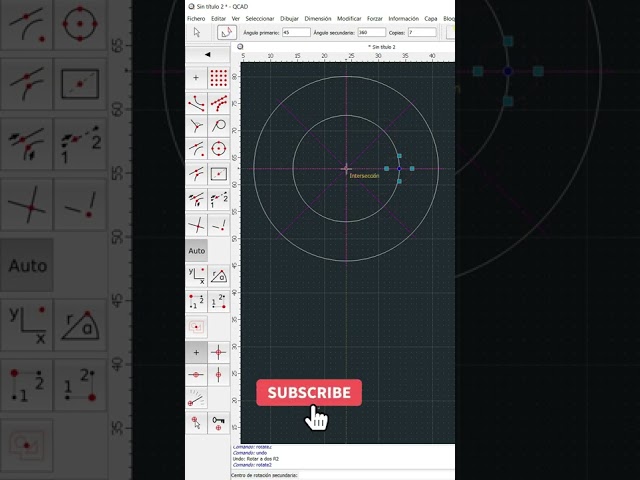Click the Ángulo secundario input field

click(x=371, y=32)
